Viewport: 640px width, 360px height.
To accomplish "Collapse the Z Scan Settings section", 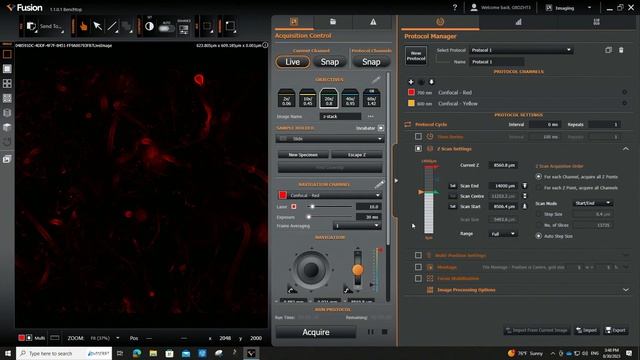I will [x=626, y=149].
